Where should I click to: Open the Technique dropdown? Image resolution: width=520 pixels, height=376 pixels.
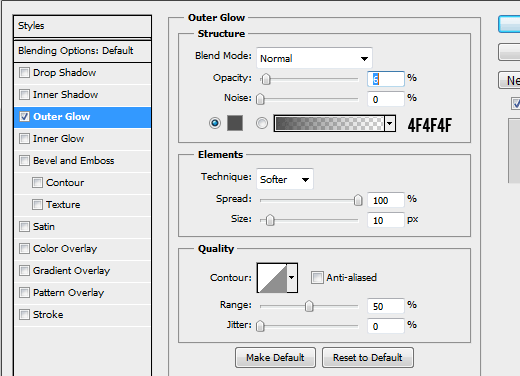point(285,179)
